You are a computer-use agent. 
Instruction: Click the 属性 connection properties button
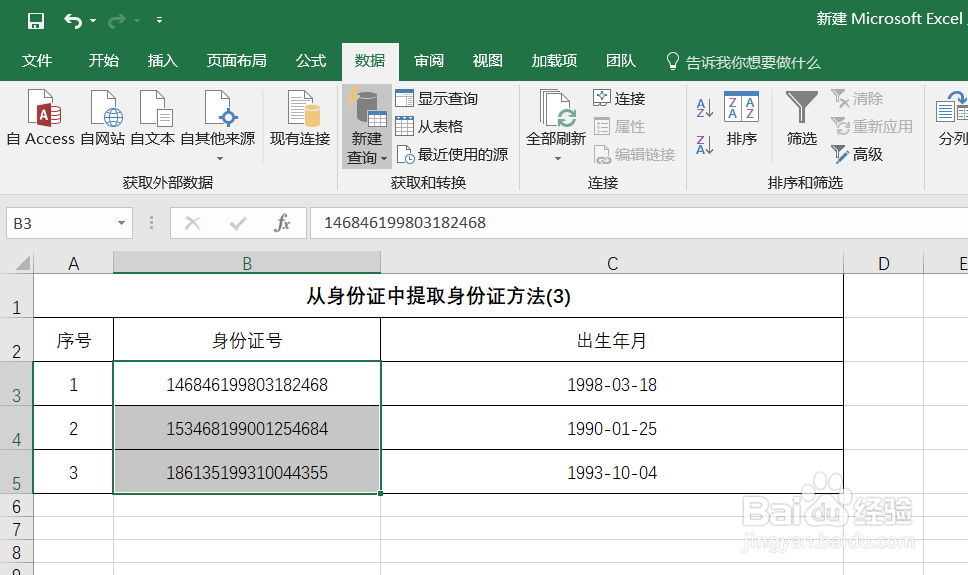[x=619, y=127]
